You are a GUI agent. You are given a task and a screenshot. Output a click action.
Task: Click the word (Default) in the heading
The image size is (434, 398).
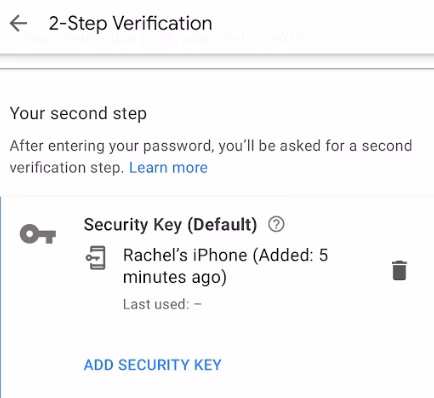(222, 225)
